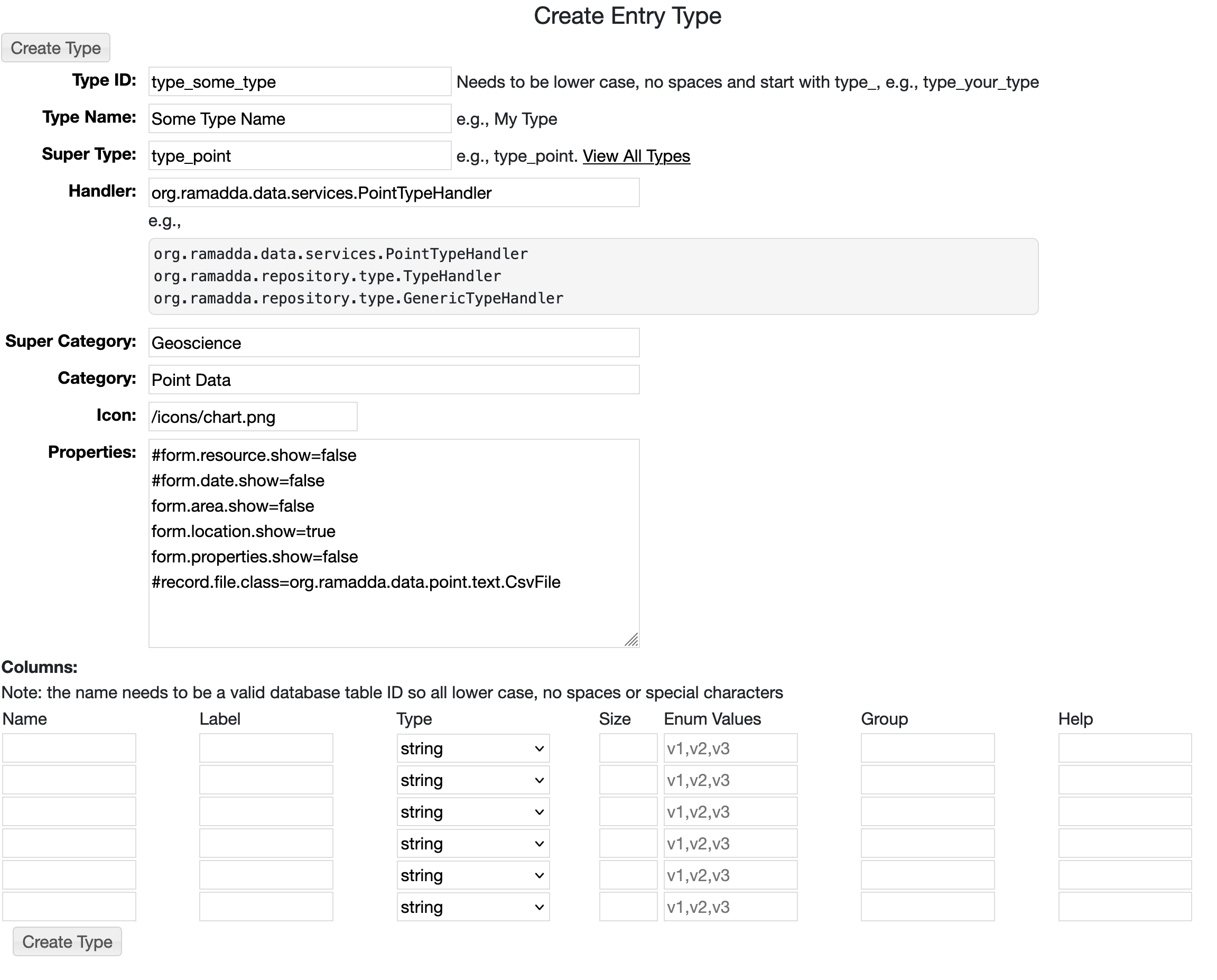Expand the third row Type dropdown
The width and height of the screenshot is (1217, 980).
click(473, 812)
